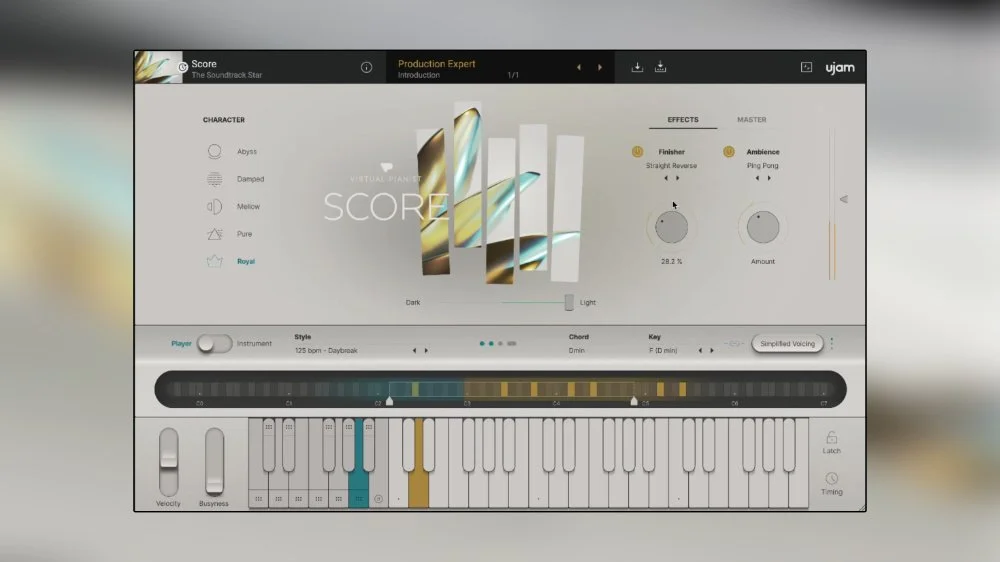1000x562 pixels.
Task: Click the stop key with circle icon
Action: coord(378,499)
